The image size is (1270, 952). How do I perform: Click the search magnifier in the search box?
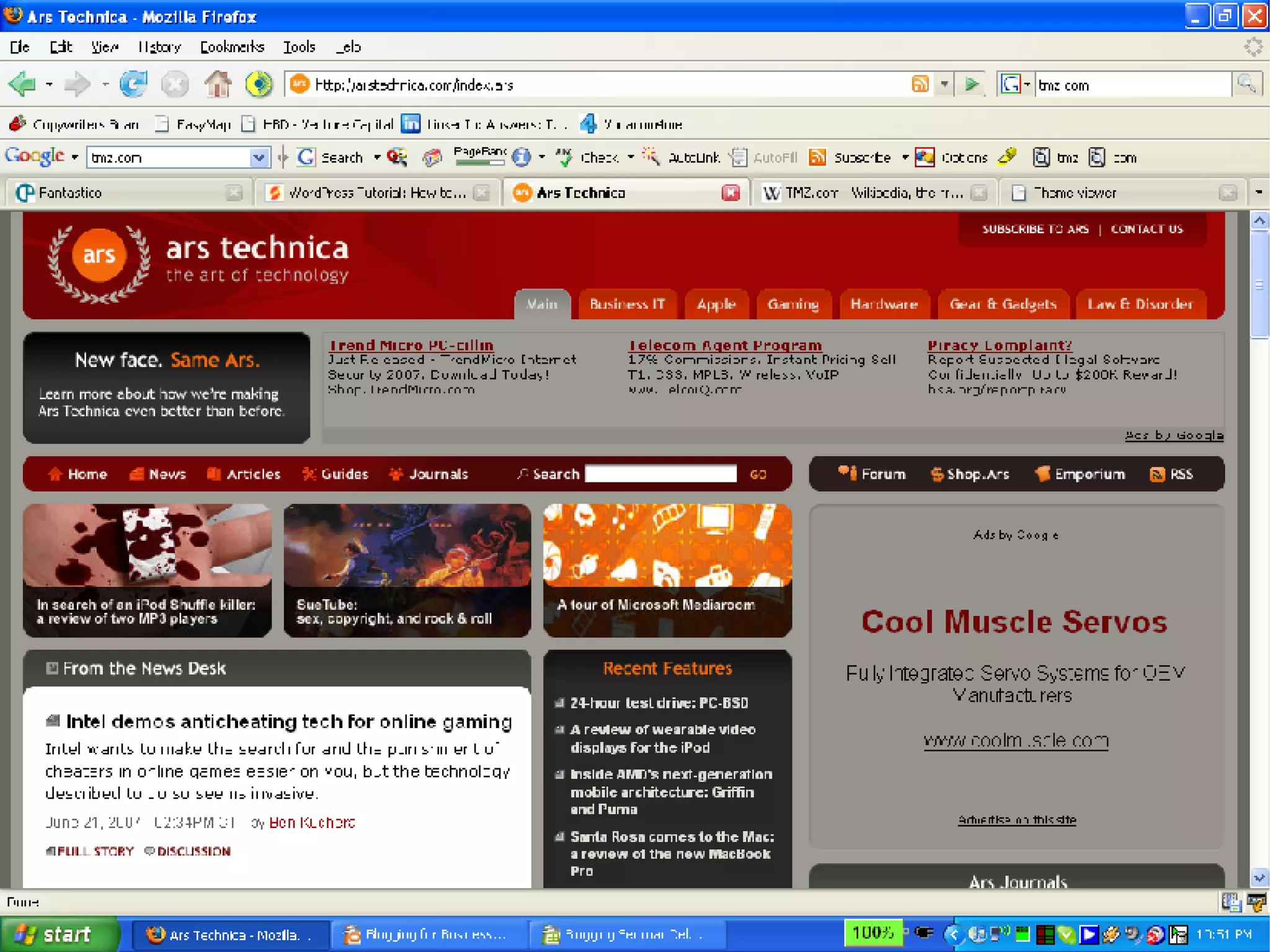click(1246, 84)
